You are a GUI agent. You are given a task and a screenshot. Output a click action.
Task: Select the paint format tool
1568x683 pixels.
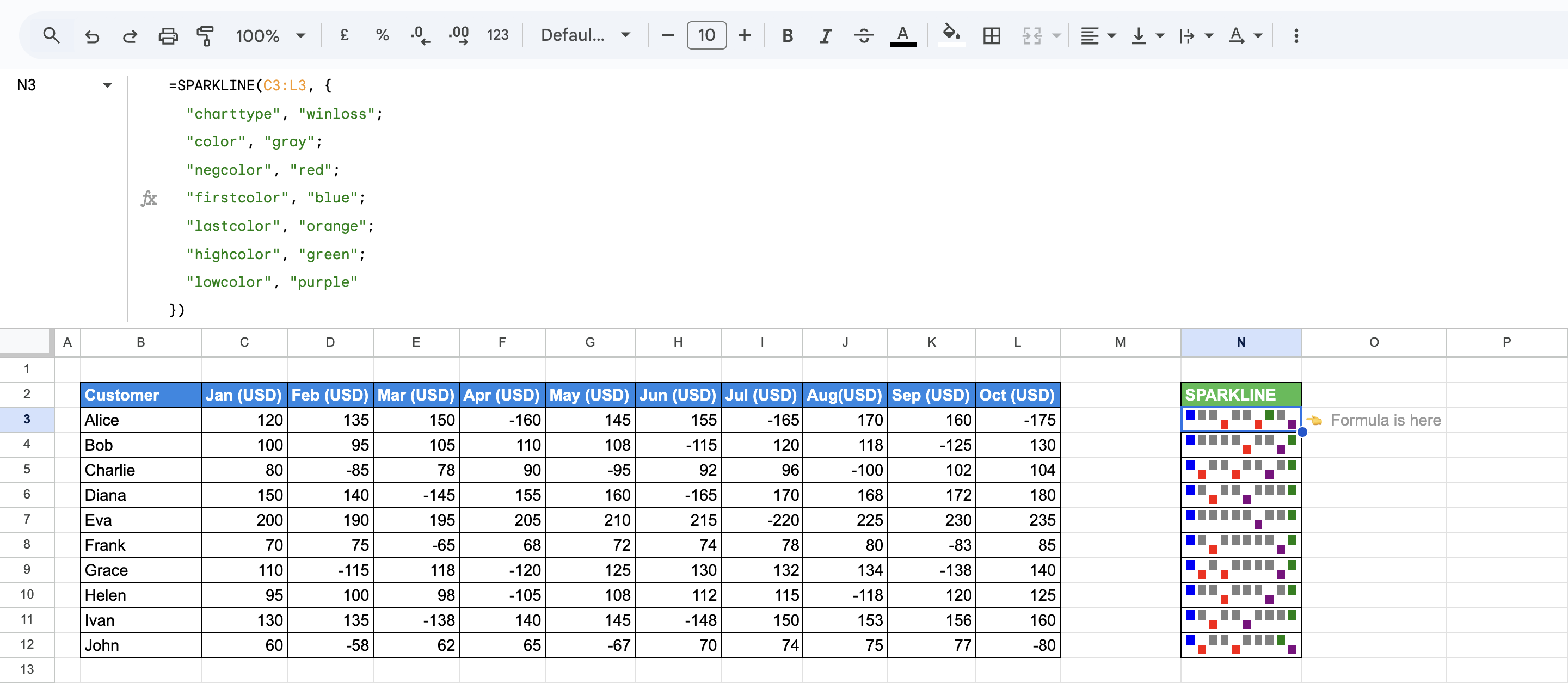(205, 35)
